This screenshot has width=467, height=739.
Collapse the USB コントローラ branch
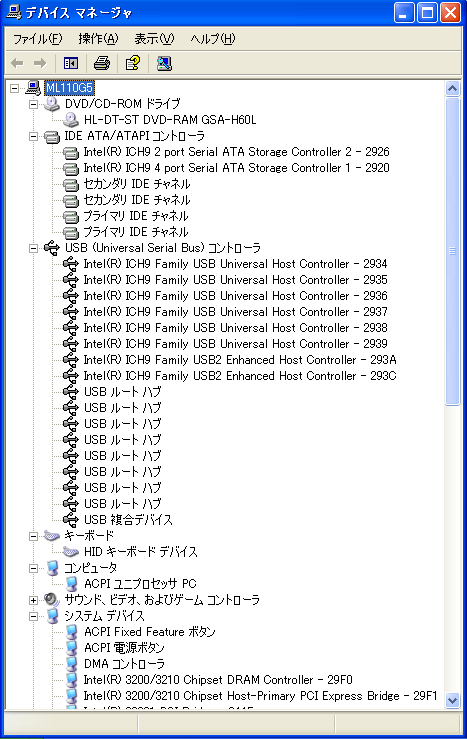click(x=33, y=248)
